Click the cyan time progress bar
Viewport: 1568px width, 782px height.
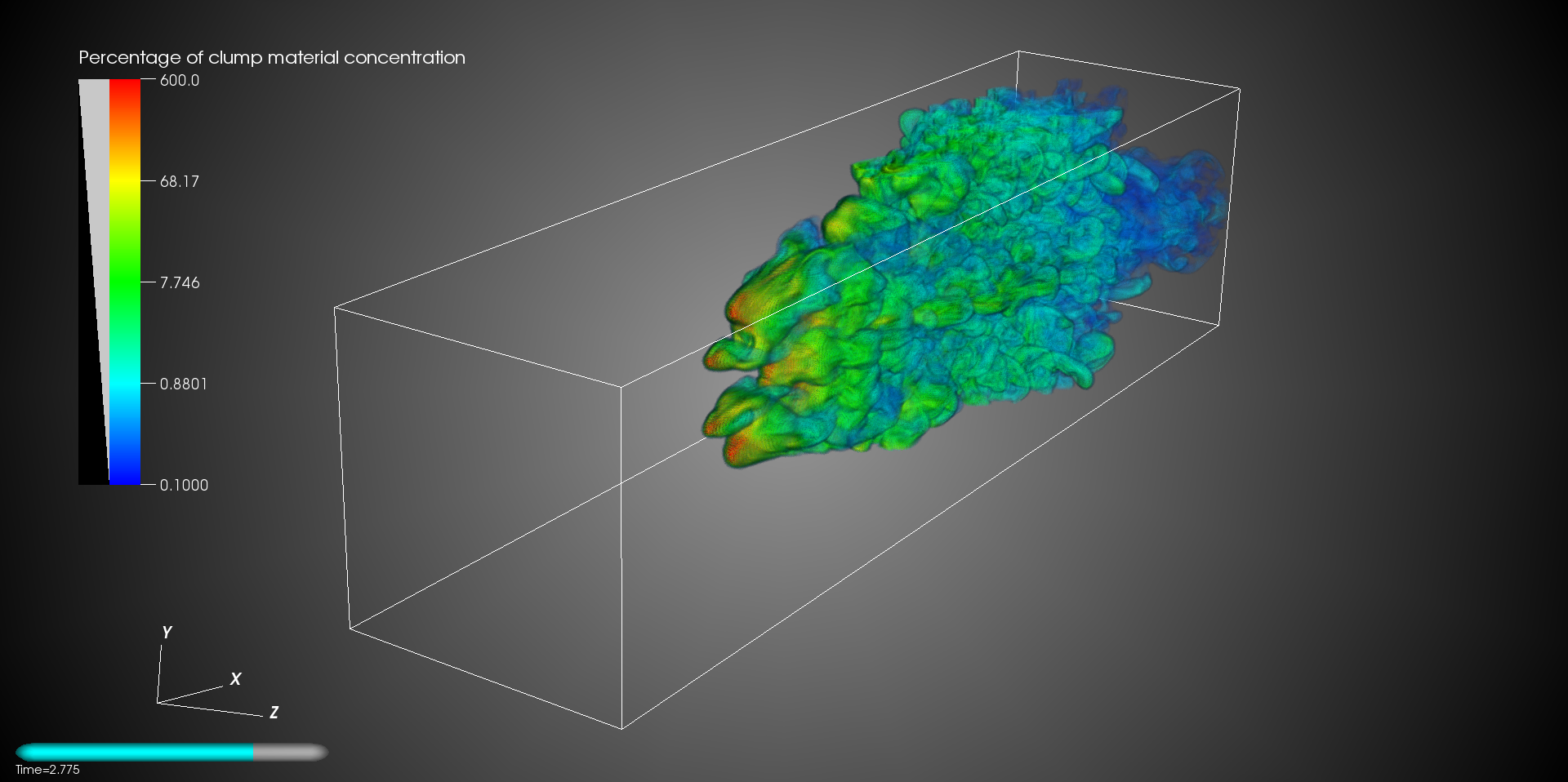[x=171, y=753]
